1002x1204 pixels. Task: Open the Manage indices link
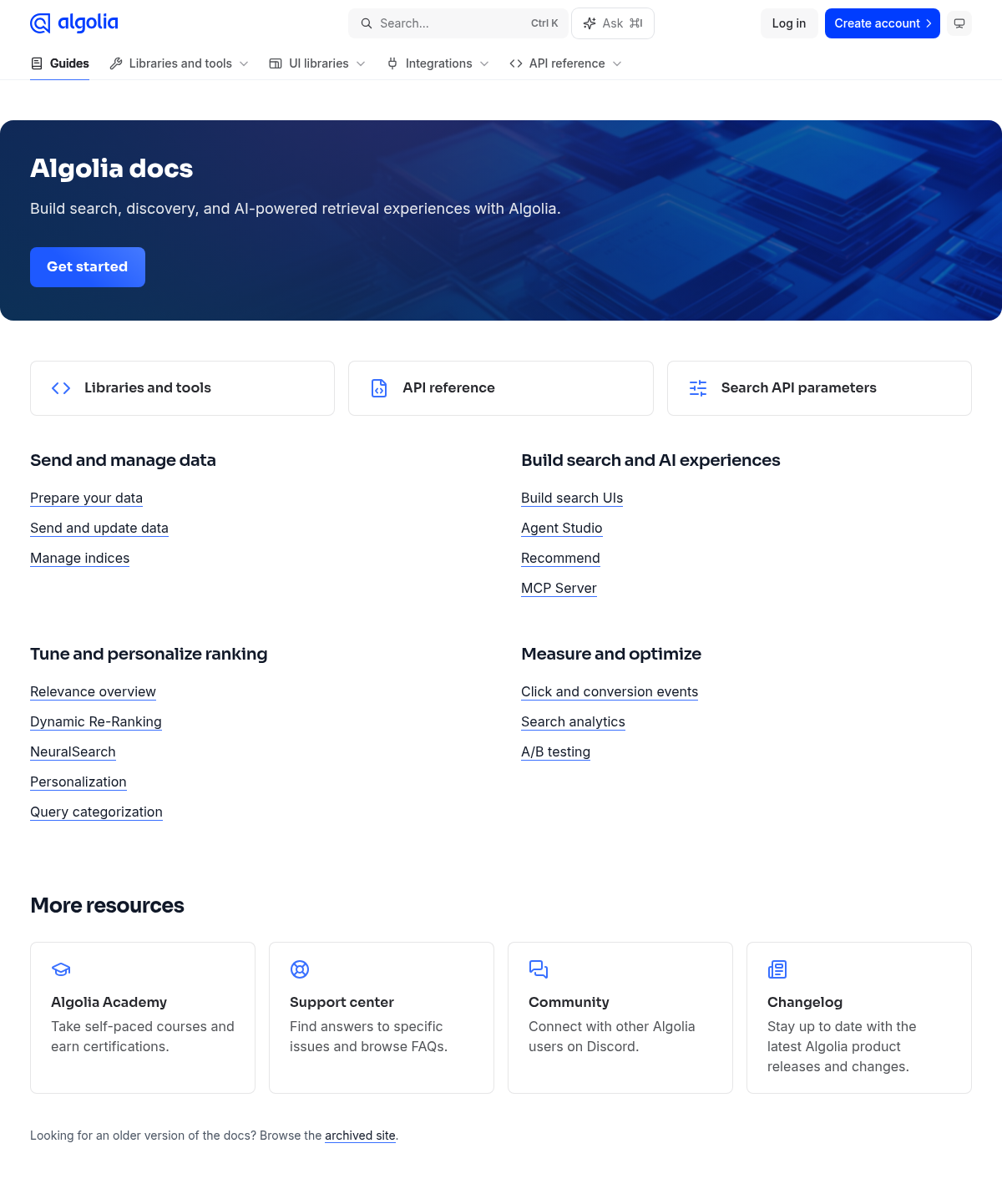pos(79,559)
